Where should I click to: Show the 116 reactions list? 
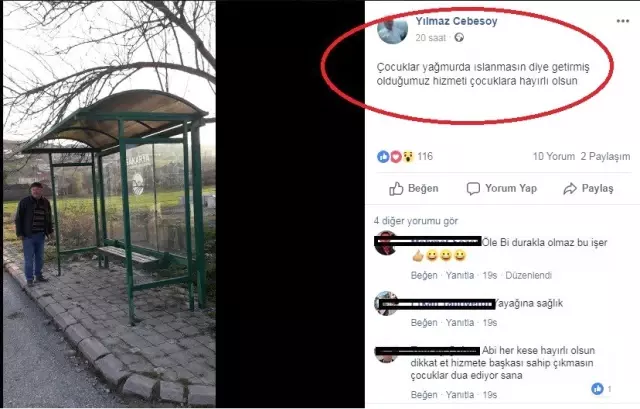[425, 156]
